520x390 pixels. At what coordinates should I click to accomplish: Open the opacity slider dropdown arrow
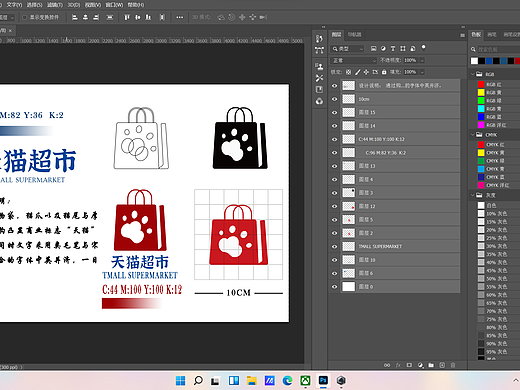[422, 60]
